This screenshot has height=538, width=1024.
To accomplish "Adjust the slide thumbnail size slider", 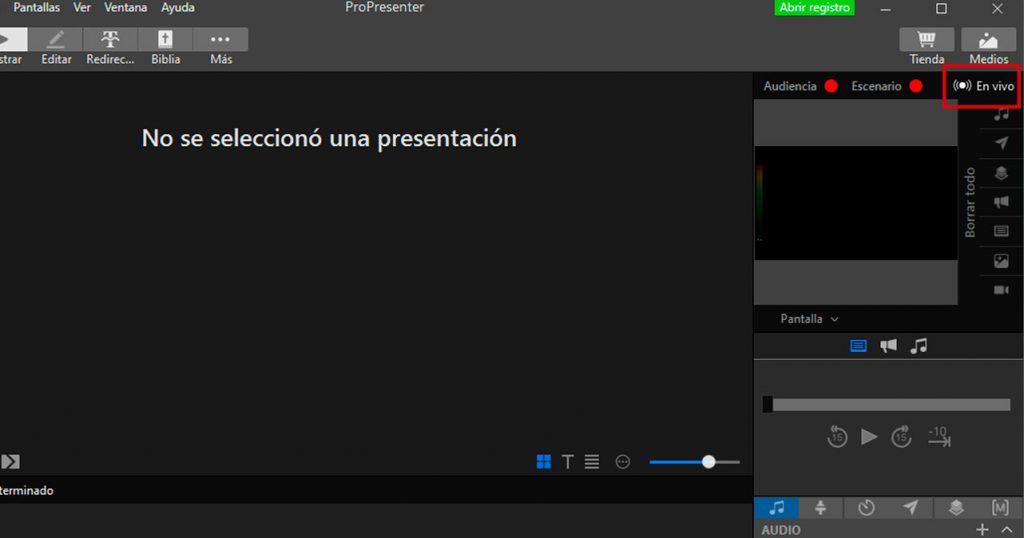I will point(708,462).
